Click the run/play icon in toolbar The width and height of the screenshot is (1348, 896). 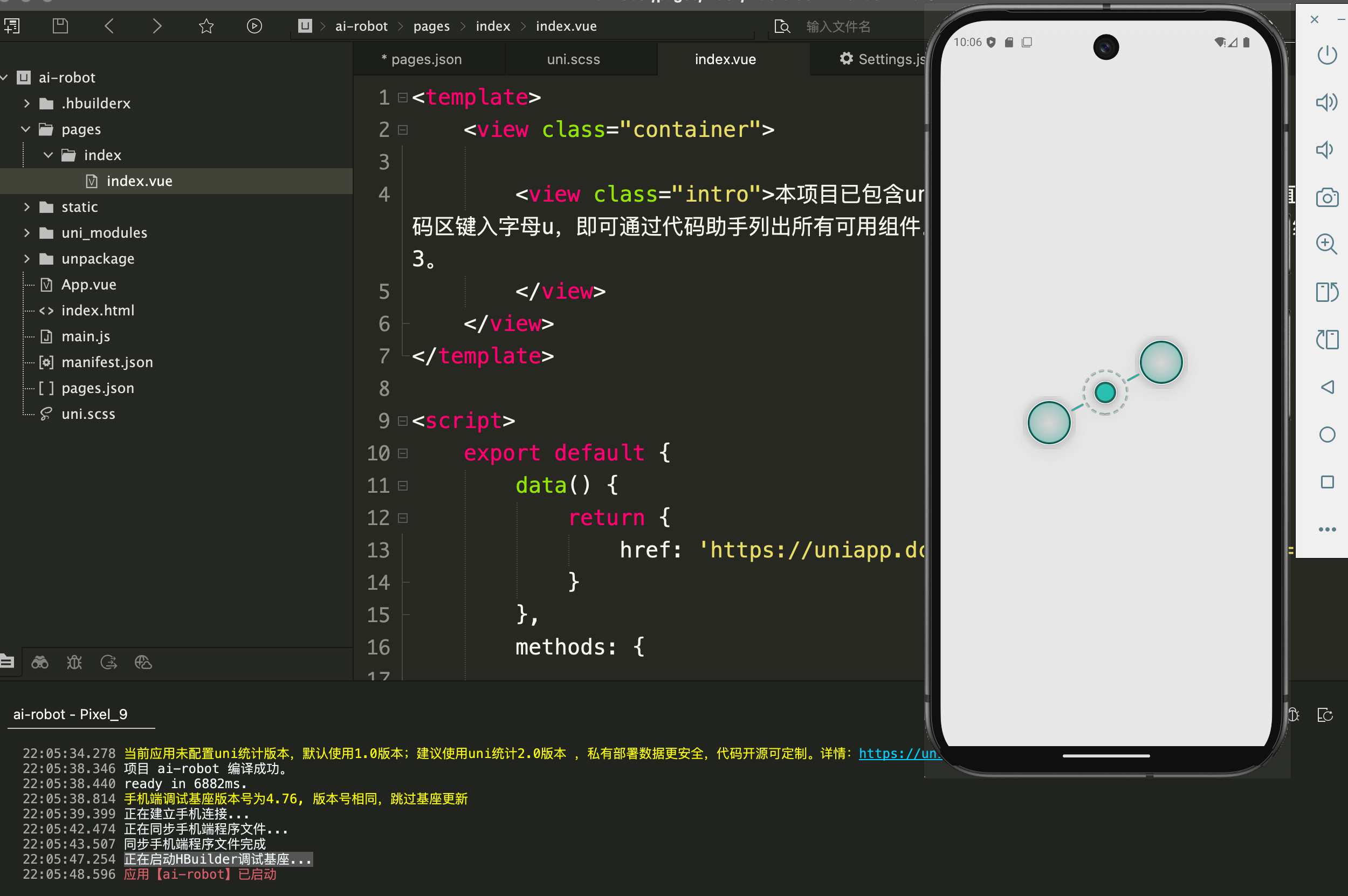click(255, 26)
